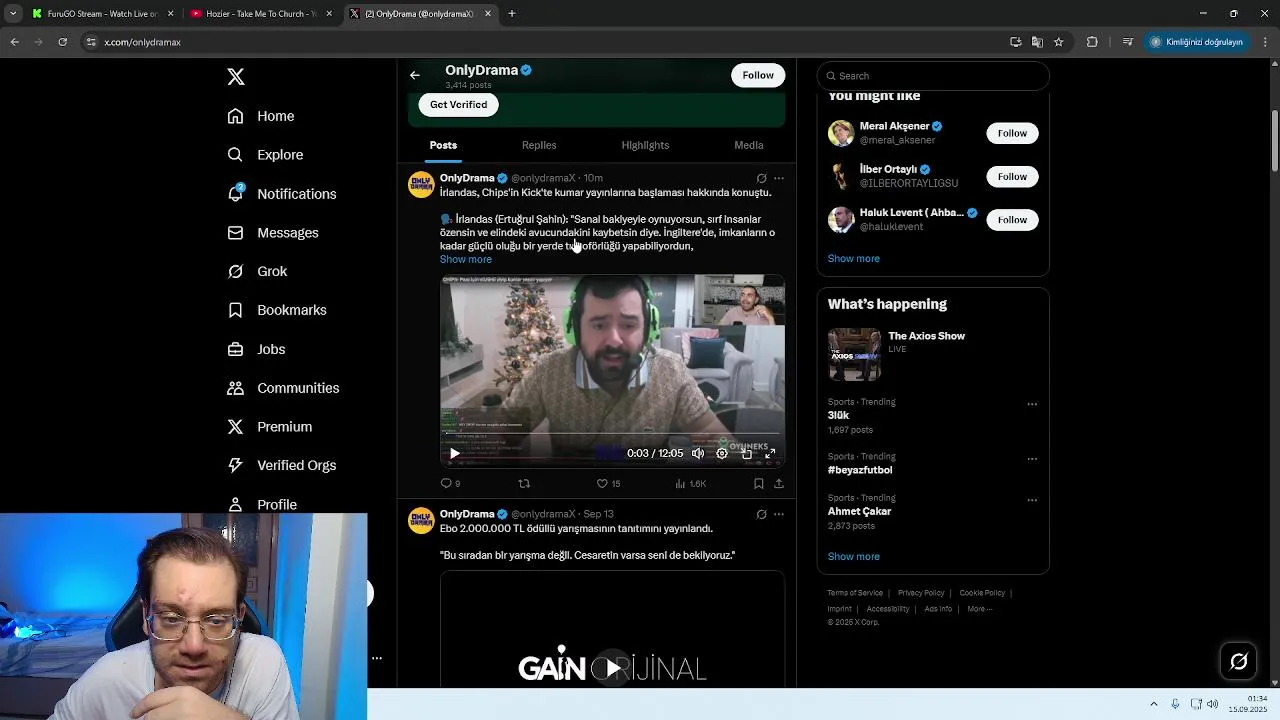The width and height of the screenshot is (1280, 720).
Task: Switch to the Replies tab
Action: point(539,145)
